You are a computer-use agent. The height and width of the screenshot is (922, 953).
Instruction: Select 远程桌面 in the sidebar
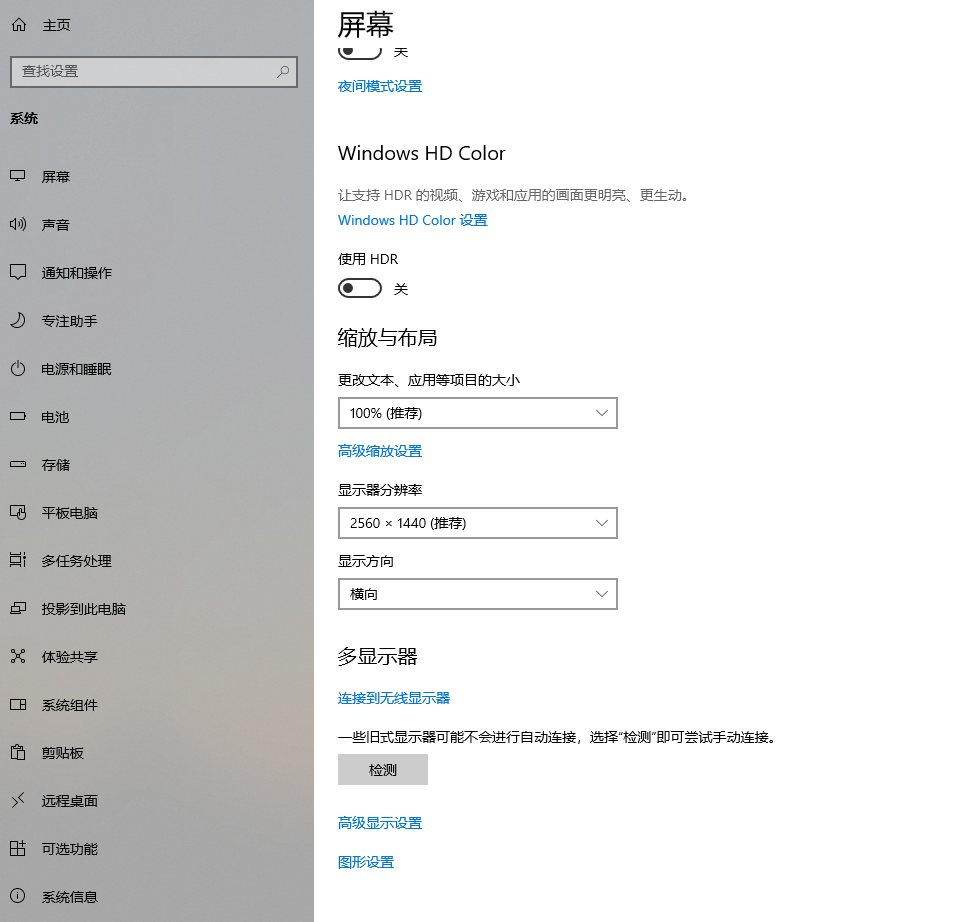tap(69, 801)
